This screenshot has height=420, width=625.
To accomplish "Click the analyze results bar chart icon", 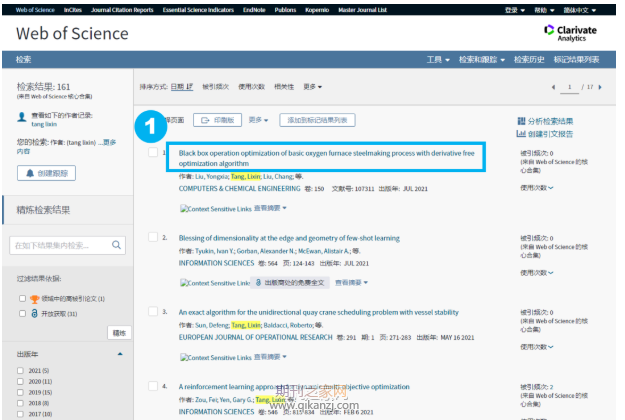I will [521, 121].
